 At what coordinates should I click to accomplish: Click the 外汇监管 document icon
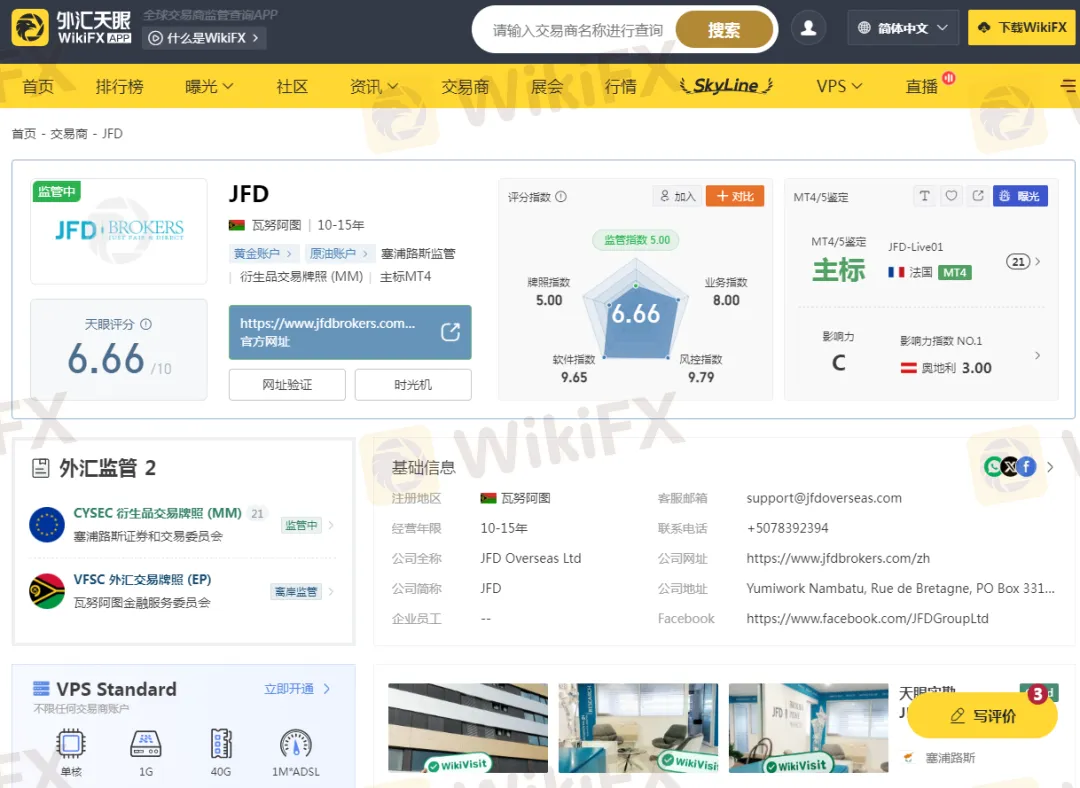[x=41, y=468]
